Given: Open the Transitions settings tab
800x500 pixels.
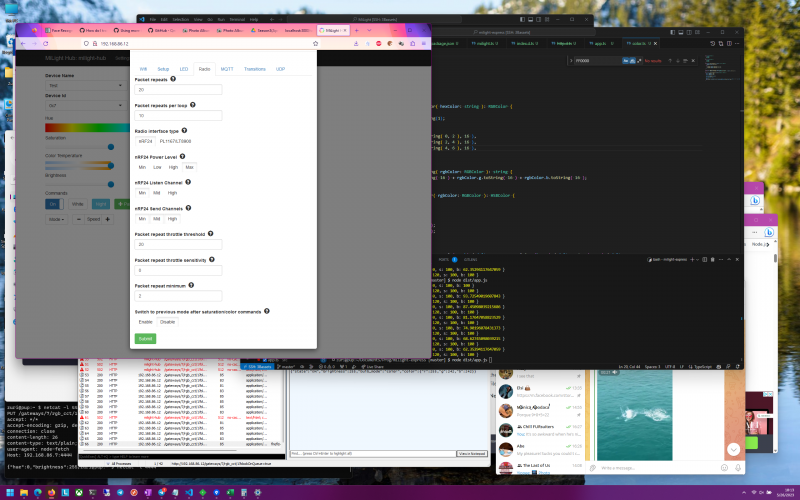Looking at the screenshot, I should coord(254,69).
